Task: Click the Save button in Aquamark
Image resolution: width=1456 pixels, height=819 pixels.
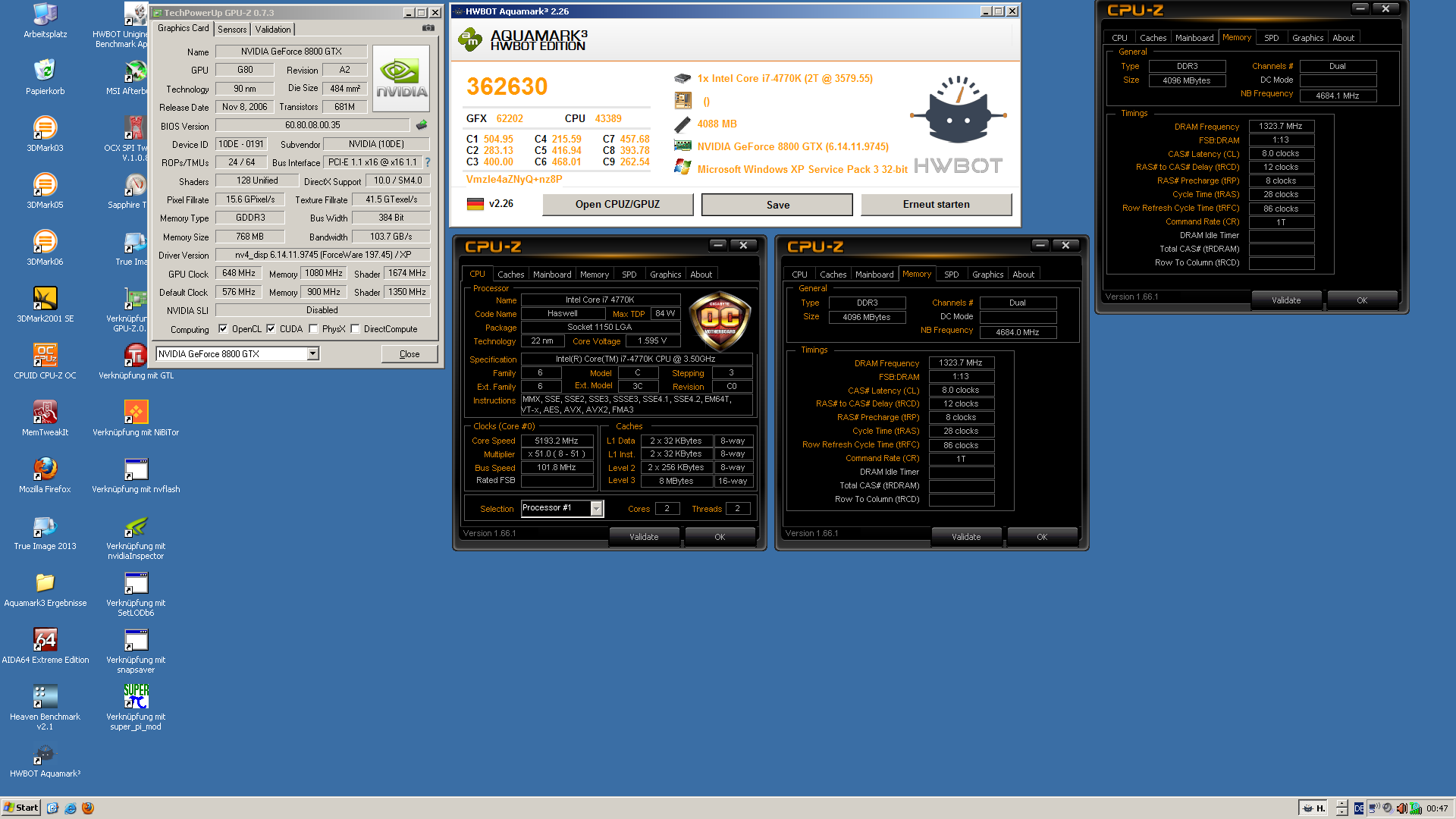Action: (777, 205)
